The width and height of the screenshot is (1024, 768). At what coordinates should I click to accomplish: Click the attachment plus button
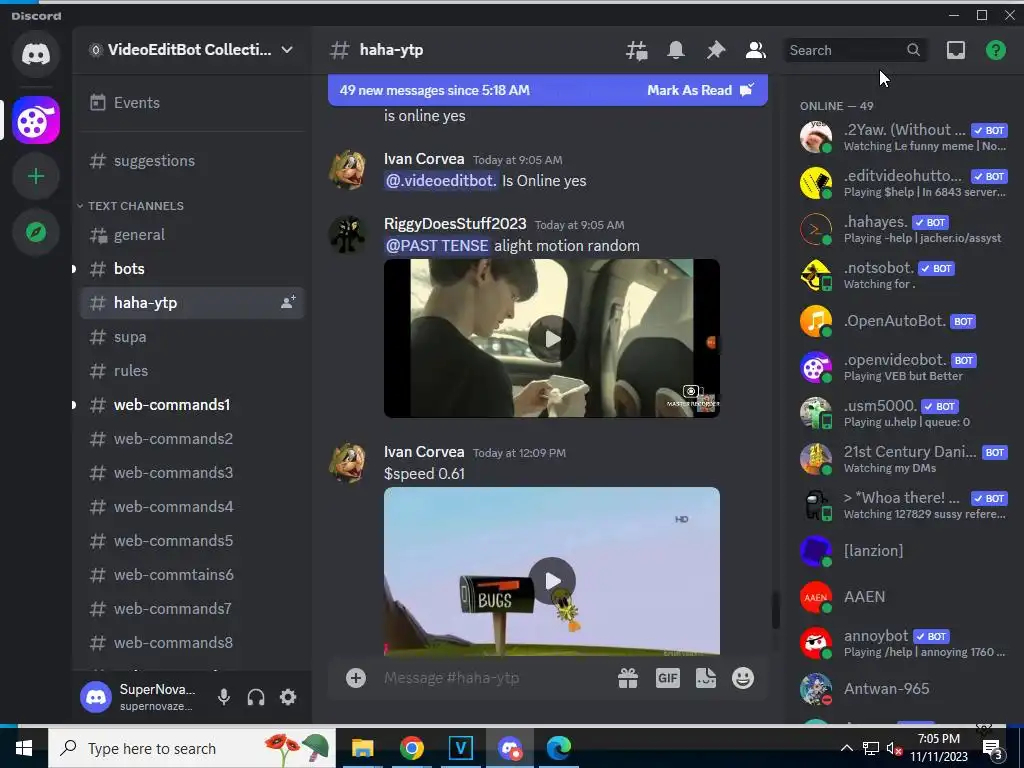[x=356, y=678]
